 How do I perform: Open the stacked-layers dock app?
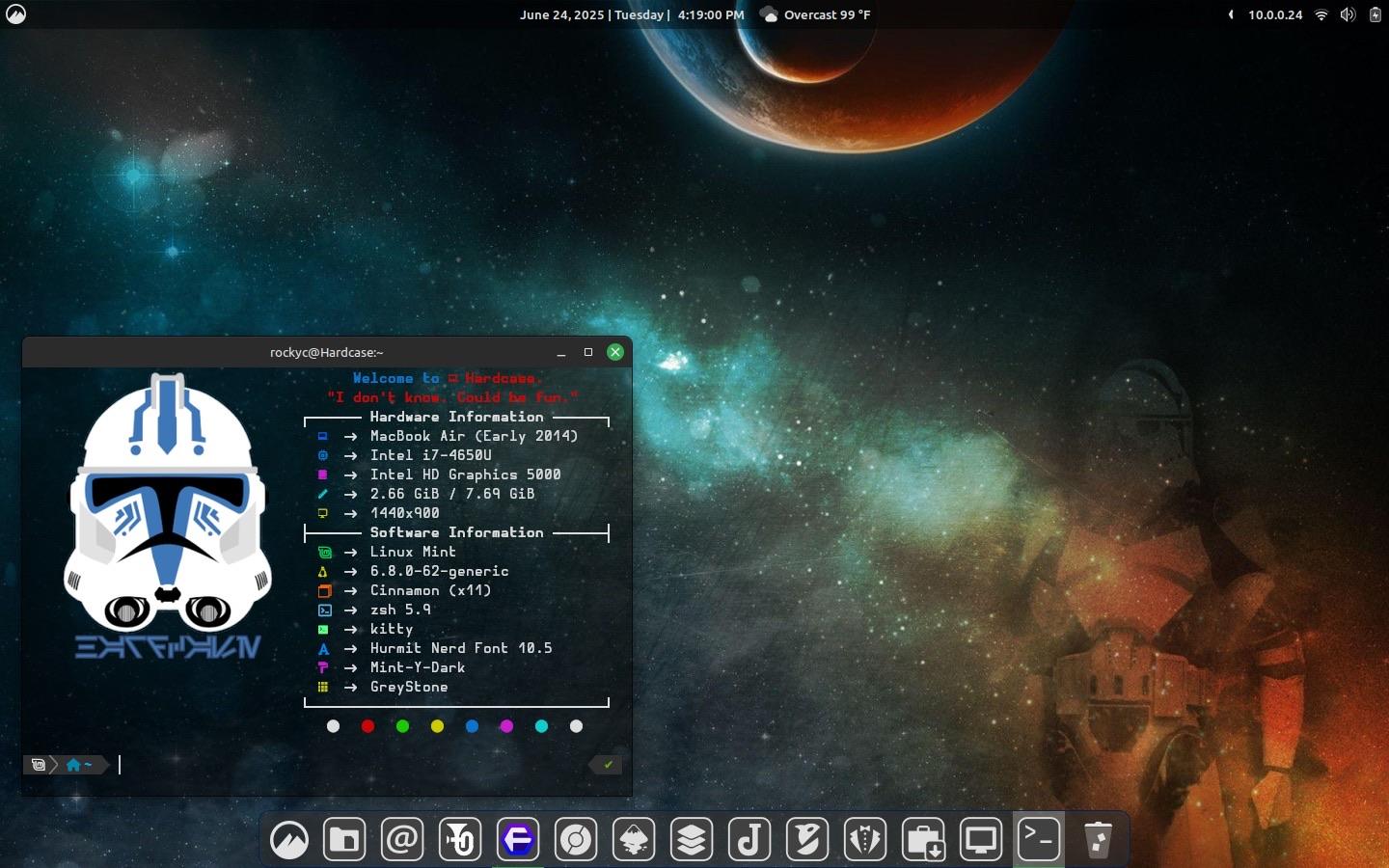pos(692,840)
